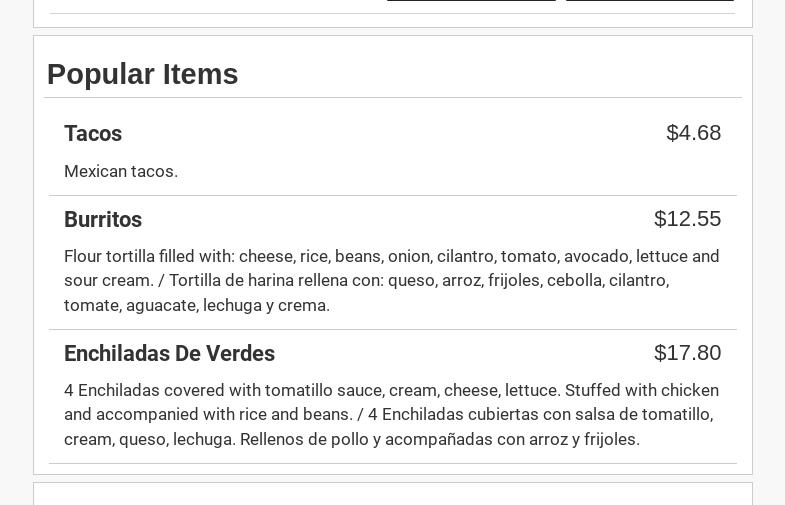The width and height of the screenshot is (785, 505).
Task: Click the $4.68 Tacos price
Action: [x=693, y=133]
